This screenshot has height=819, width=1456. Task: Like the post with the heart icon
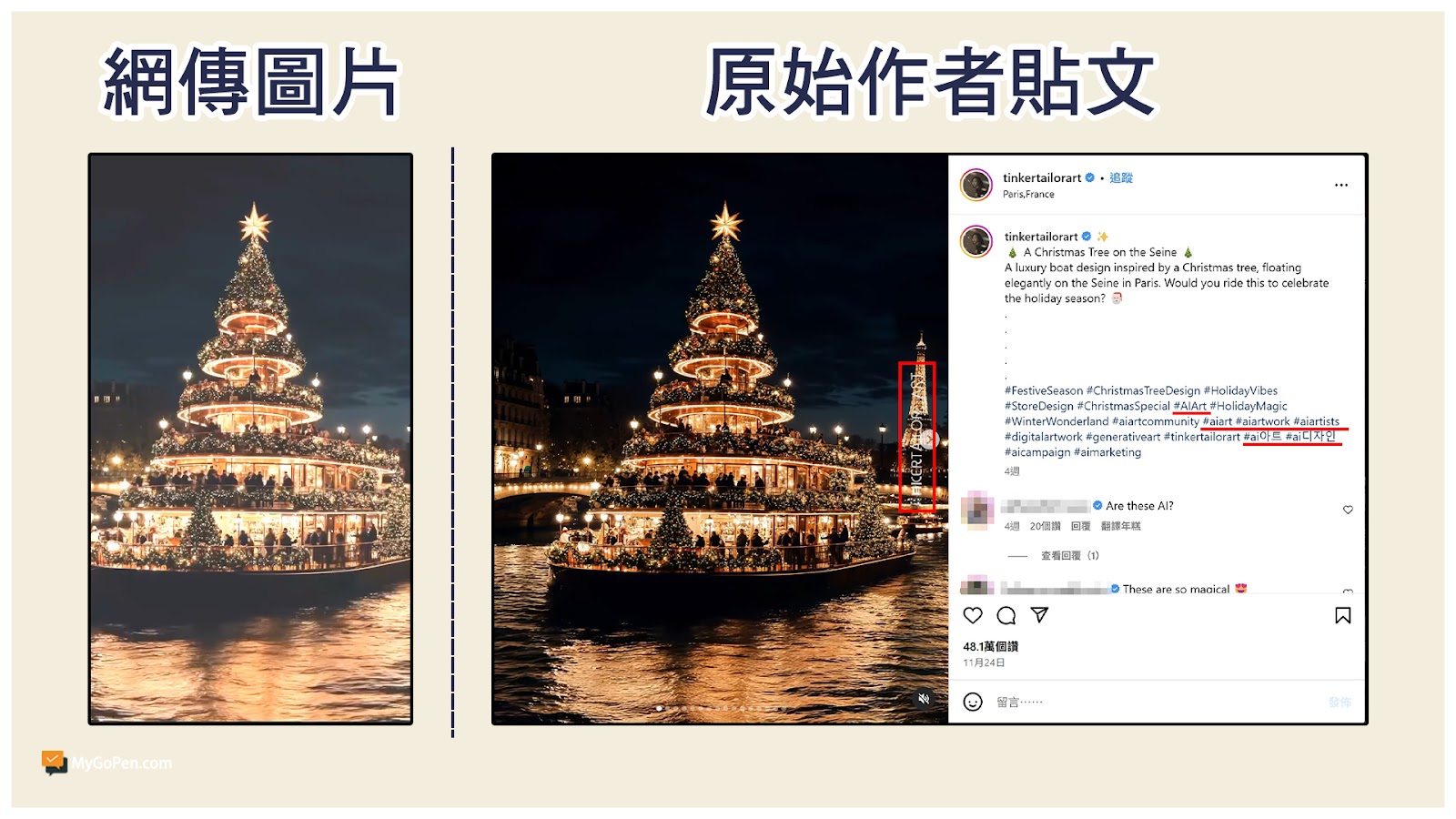[x=973, y=616]
